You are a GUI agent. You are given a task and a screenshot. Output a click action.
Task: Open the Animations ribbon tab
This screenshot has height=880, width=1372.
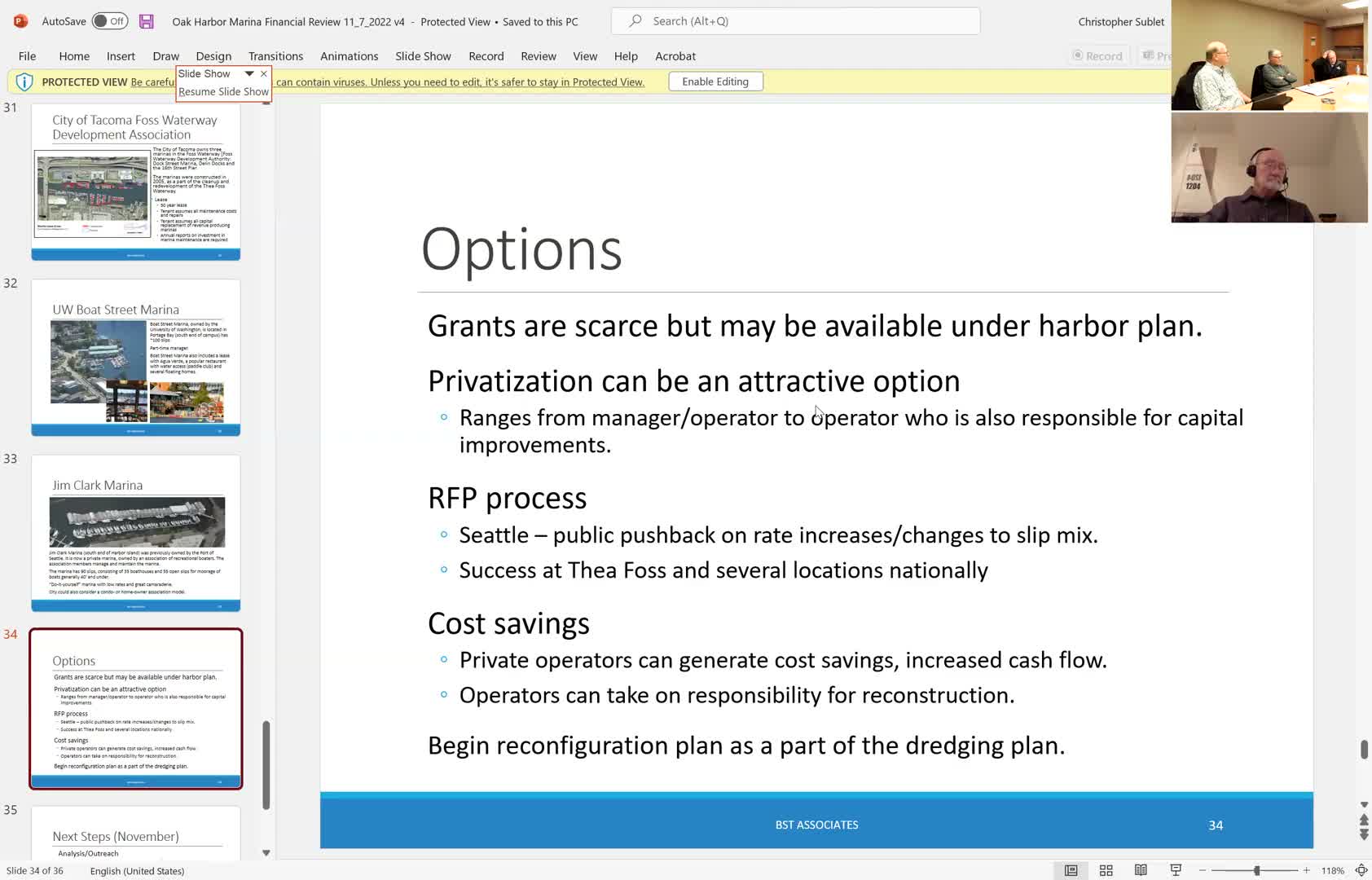pyautogui.click(x=349, y=55)
